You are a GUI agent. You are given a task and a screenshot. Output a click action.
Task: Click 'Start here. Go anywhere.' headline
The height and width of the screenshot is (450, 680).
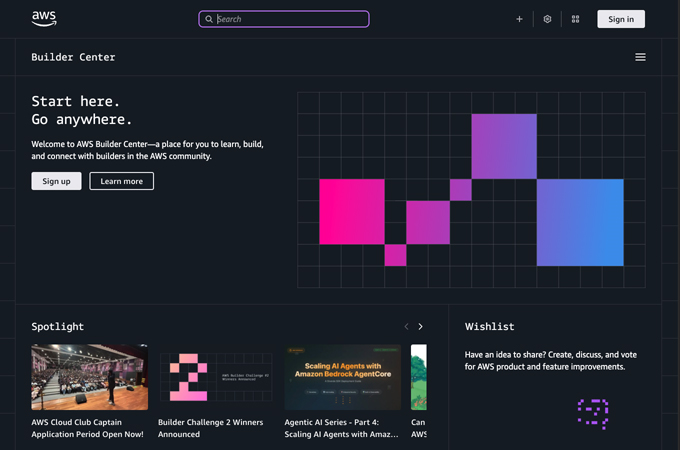(82, 110)
